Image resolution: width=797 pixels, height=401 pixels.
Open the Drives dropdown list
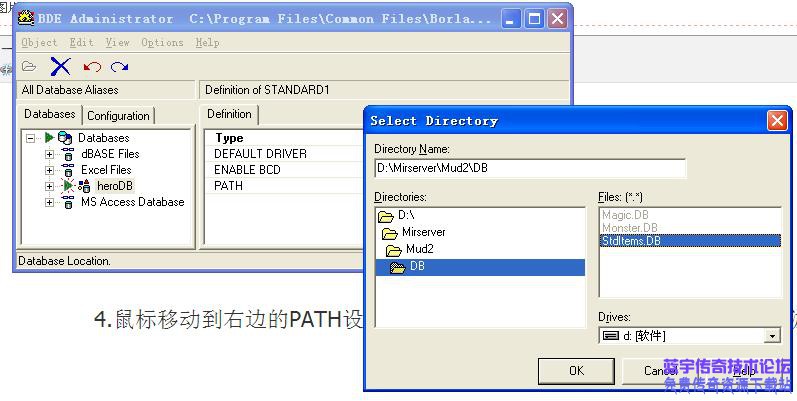point(772,336)
